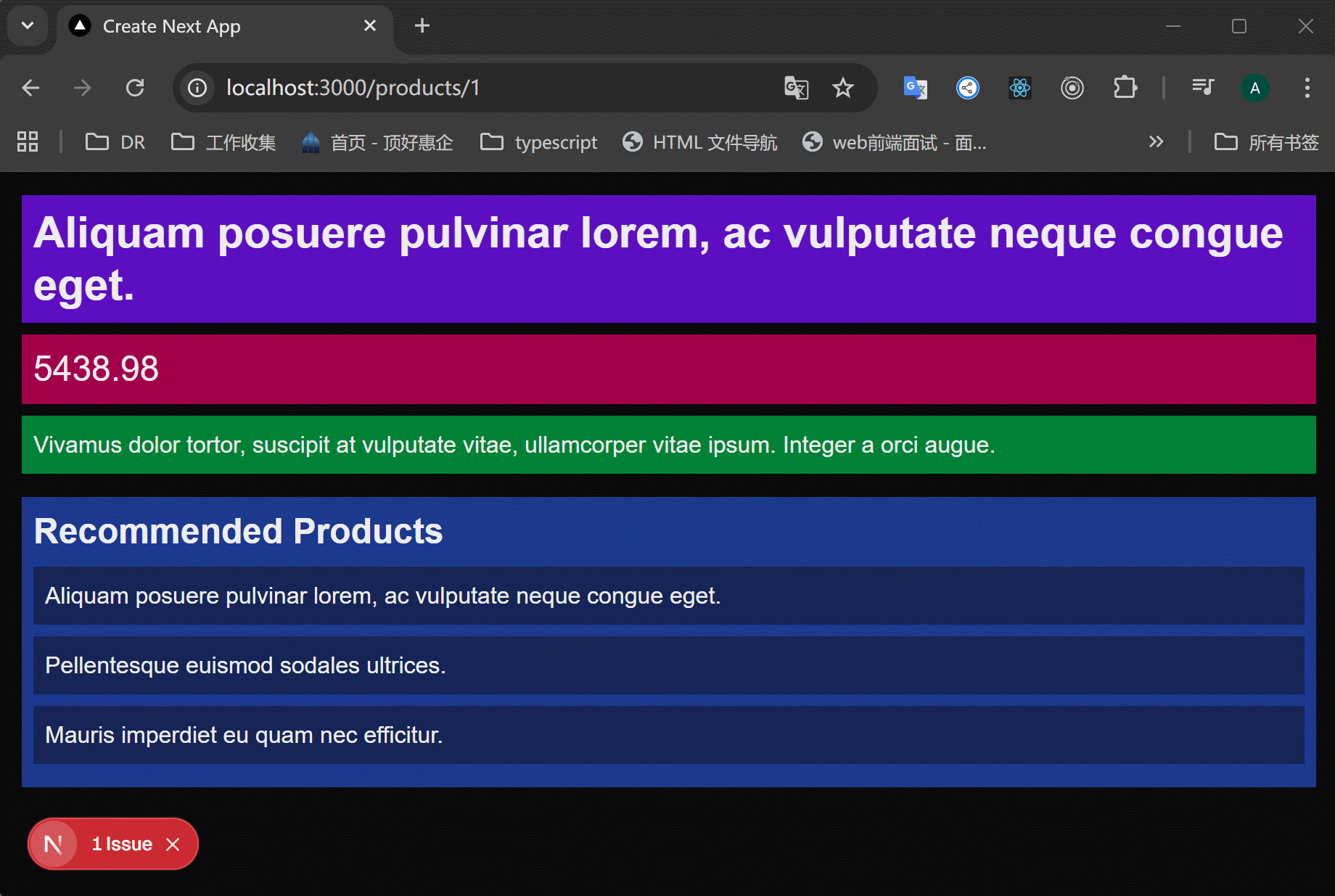Image resolution: width=1335 pixels, height=896 pixels.
Task: Bookmark this page with the star
Action: 842,89
